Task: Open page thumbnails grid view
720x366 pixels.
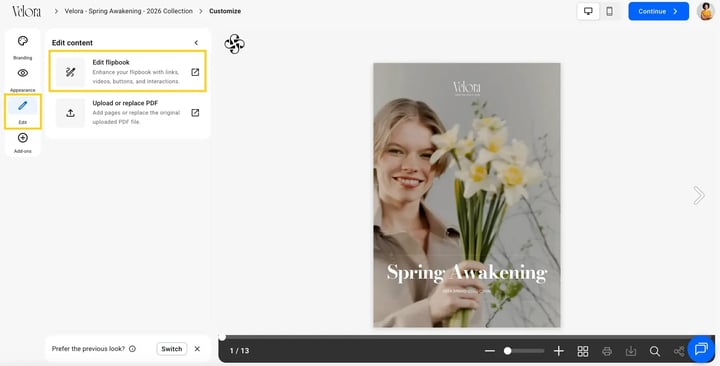Action: point(583,351)
